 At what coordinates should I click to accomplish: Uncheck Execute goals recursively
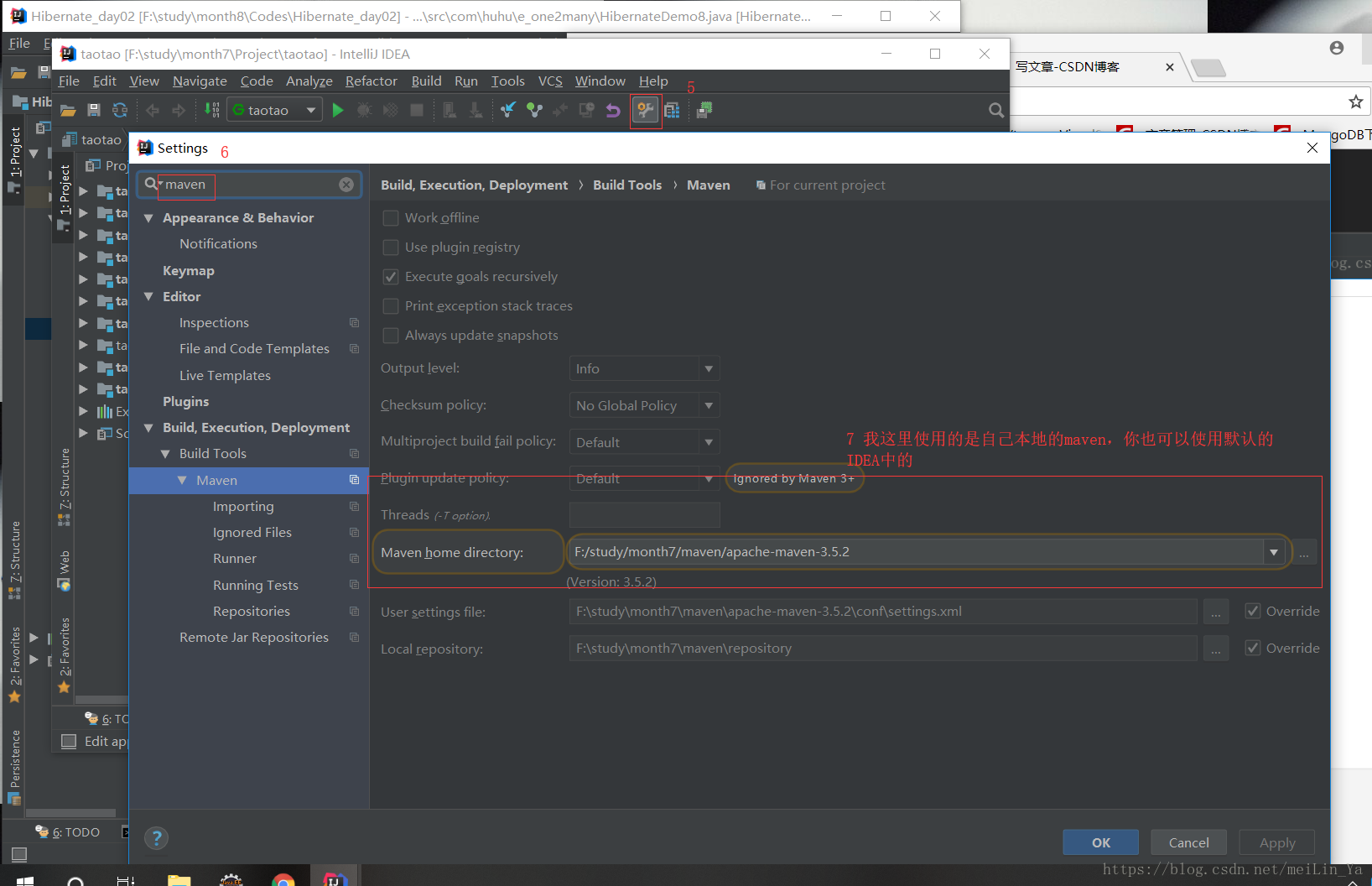391,277
